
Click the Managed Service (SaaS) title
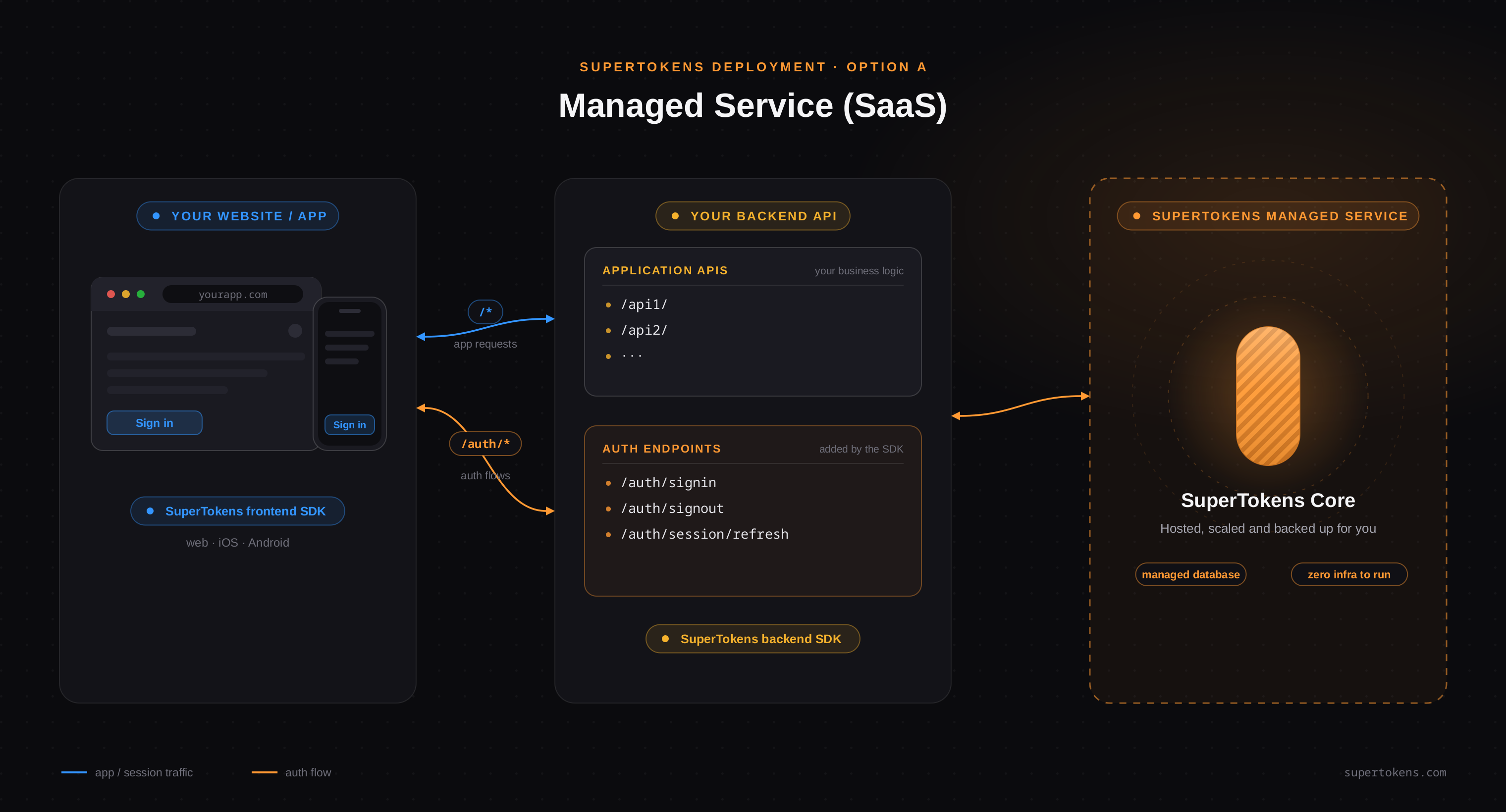click(753, 106)
